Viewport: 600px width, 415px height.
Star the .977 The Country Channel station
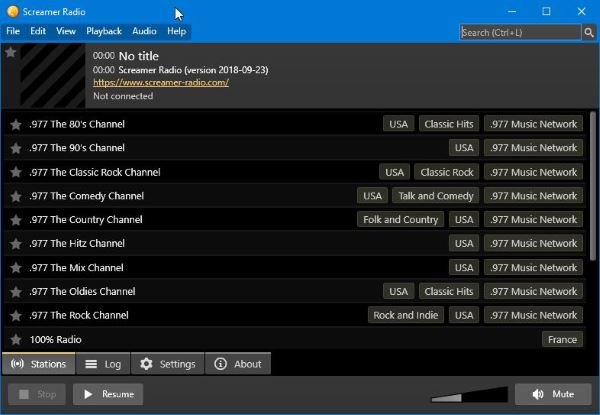tap(16, 220)
